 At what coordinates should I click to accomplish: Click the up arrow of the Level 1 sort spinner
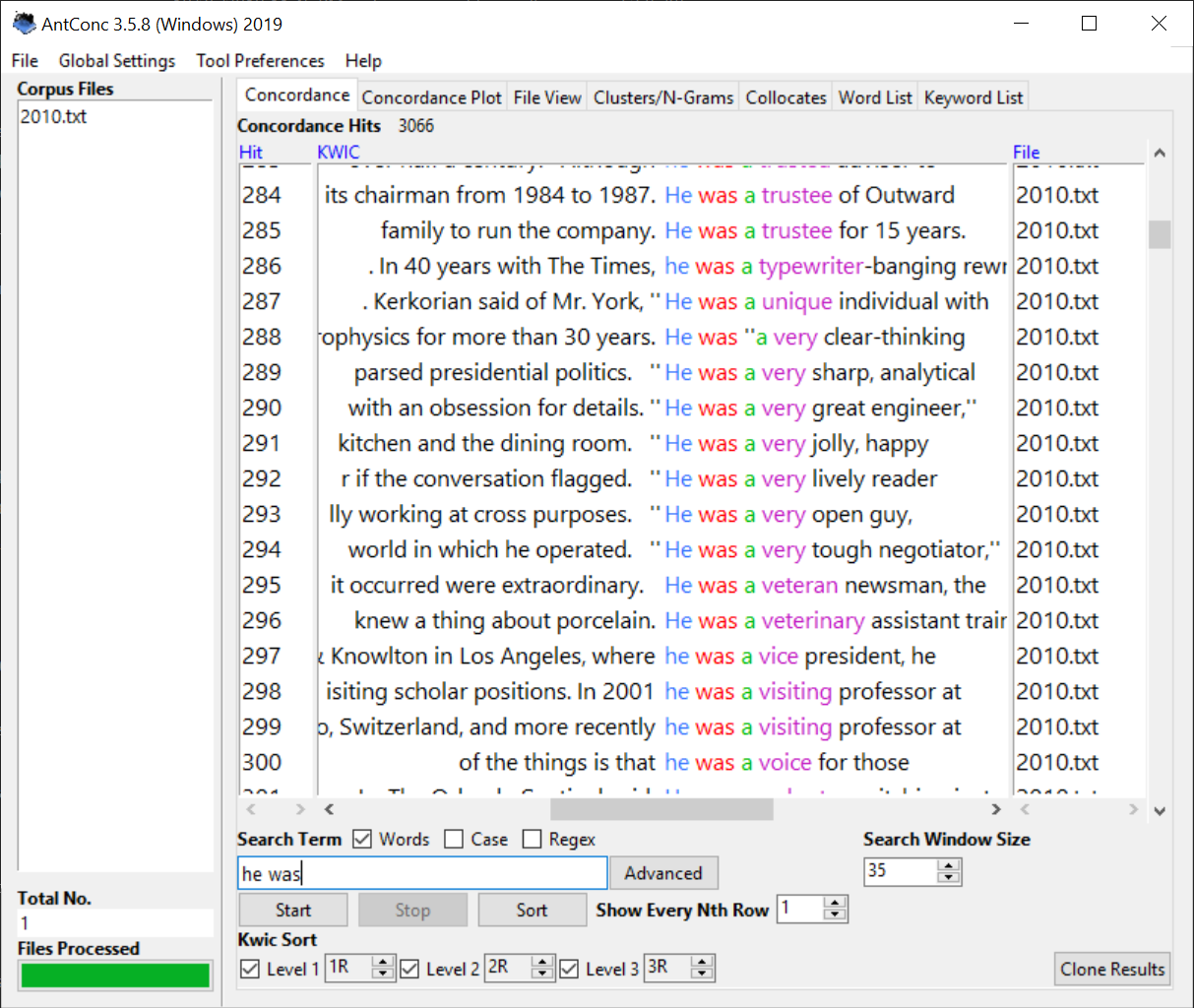pos(383,962)
